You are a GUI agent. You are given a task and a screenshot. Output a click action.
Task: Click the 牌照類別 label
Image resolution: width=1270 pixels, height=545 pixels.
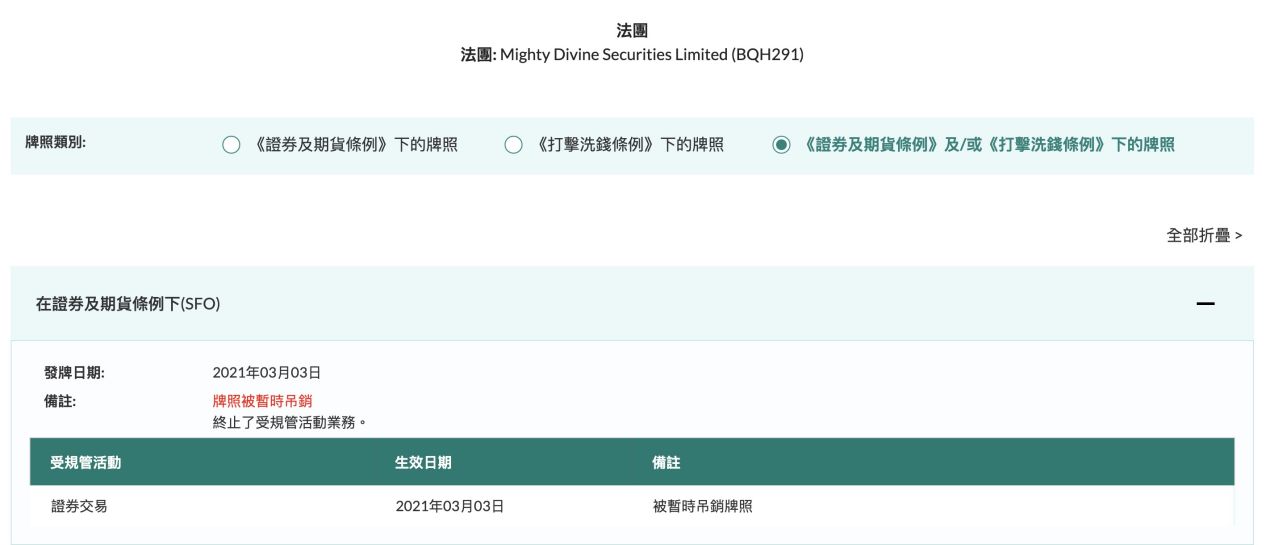pyautogui.click(x=56, y=143)
